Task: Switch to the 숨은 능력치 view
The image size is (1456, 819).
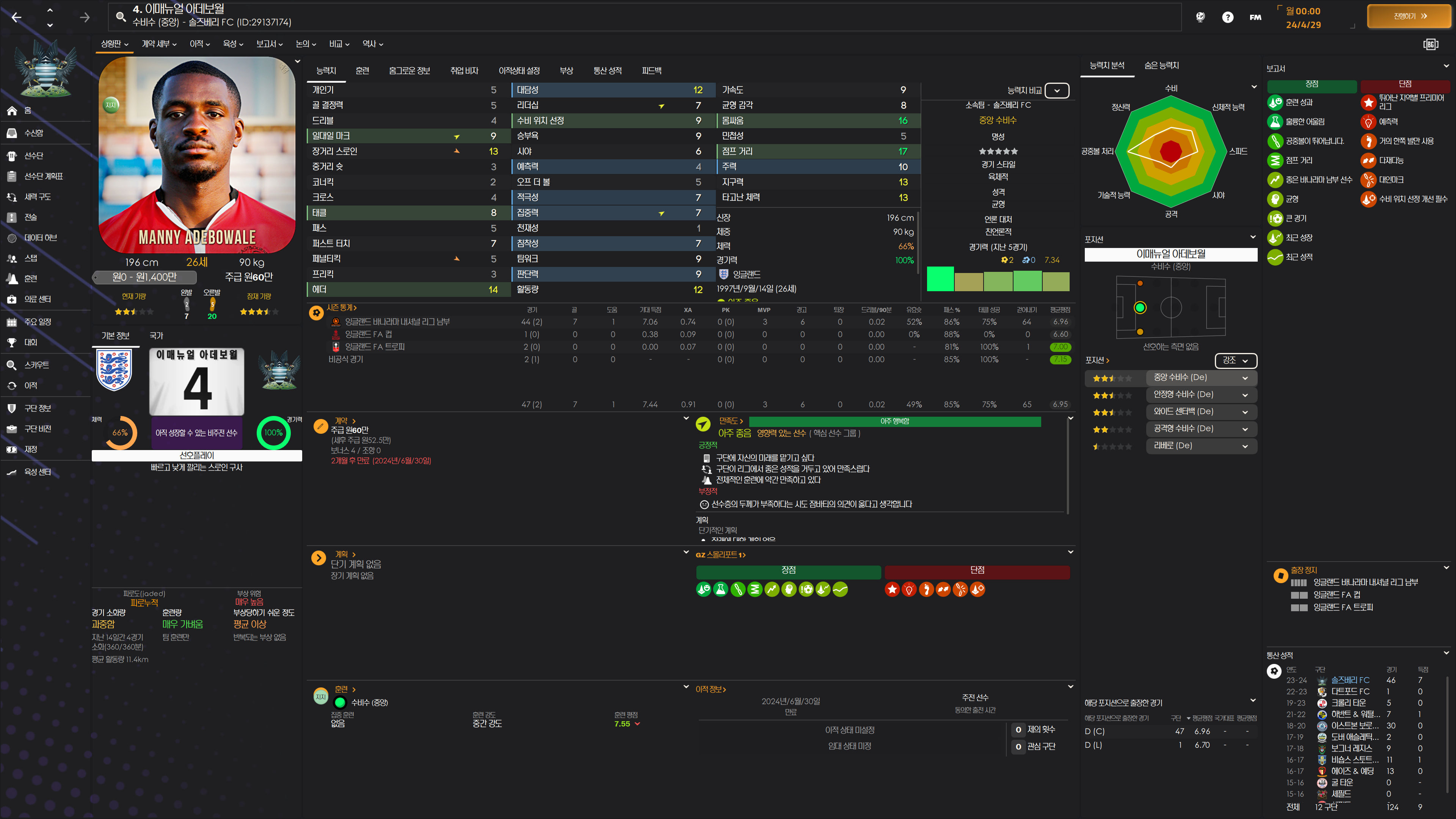Action: pyautogui.click(x=1161, y=66)
